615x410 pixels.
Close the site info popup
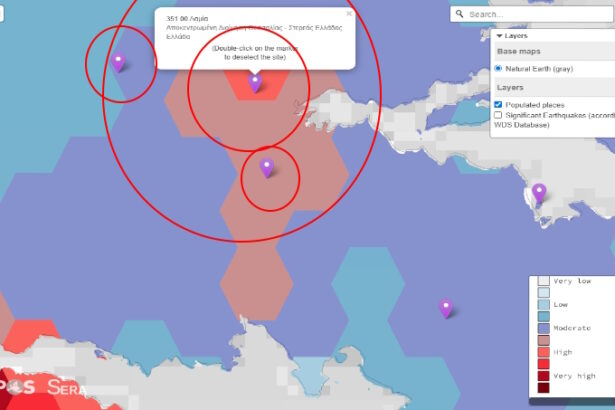click(348, 14)
